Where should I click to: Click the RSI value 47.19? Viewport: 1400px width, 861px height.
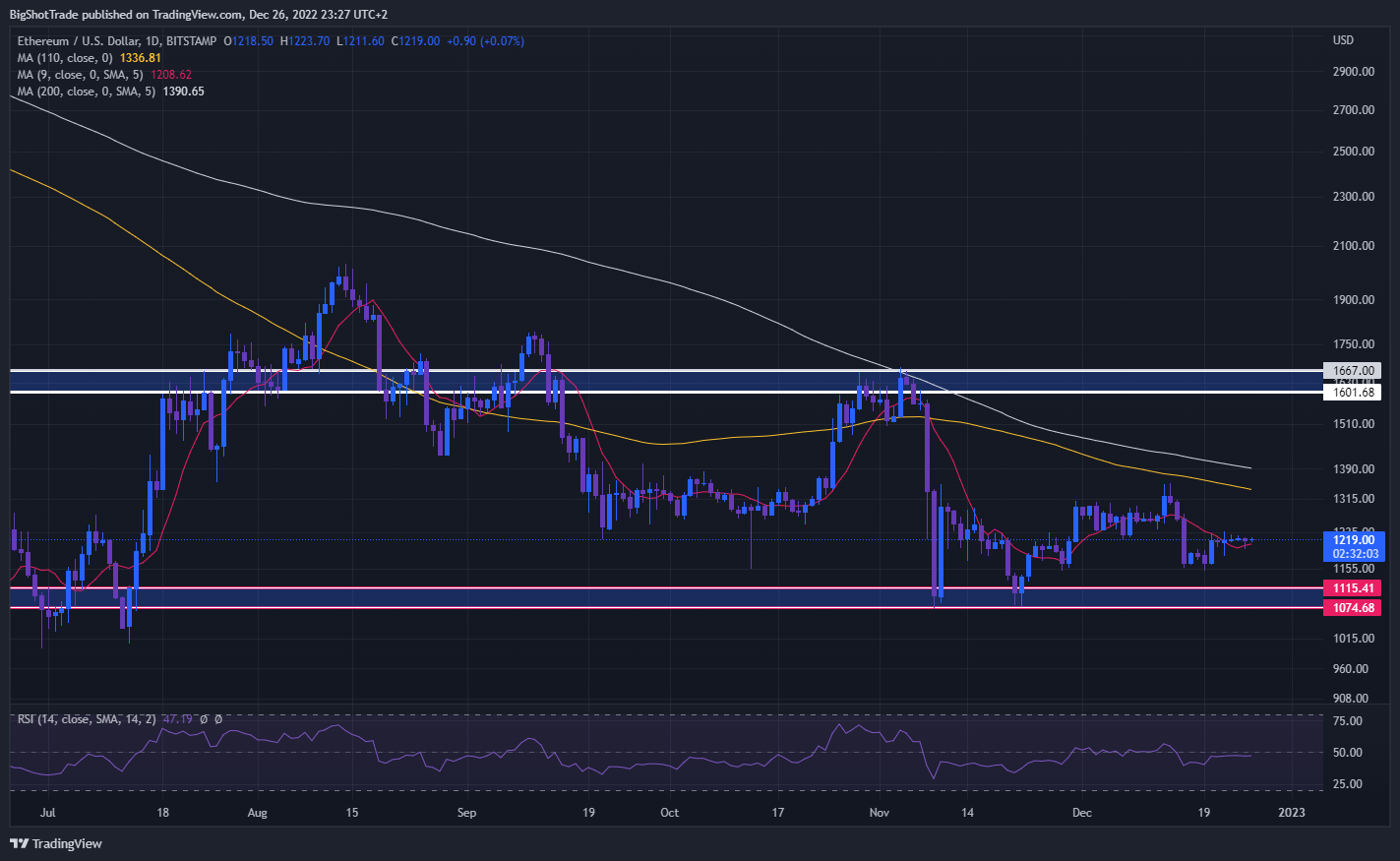pyautogui.click(x=178, y=719)
